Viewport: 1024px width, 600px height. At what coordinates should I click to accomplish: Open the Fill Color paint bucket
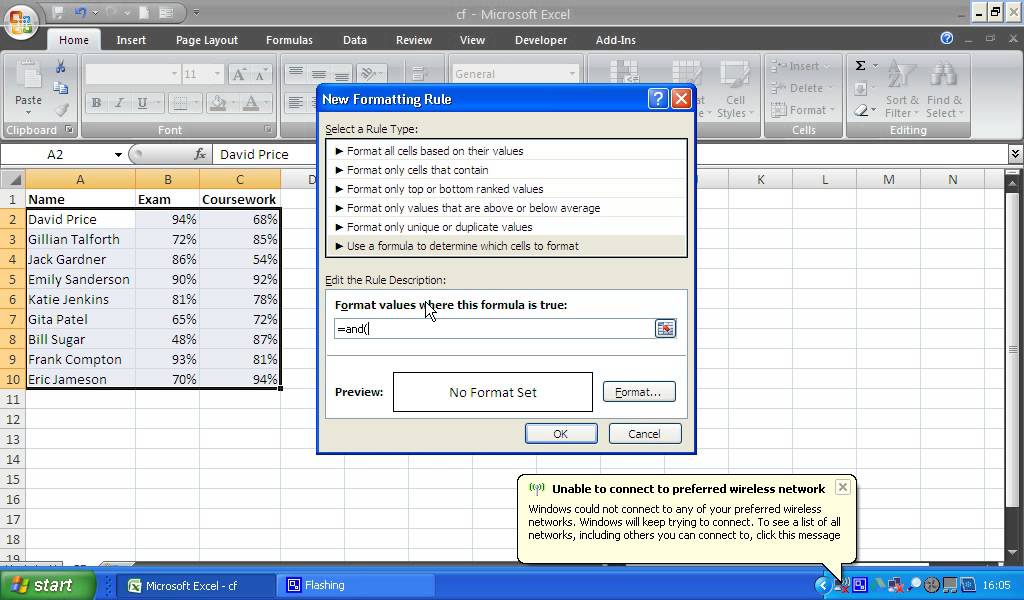point(217,103)
